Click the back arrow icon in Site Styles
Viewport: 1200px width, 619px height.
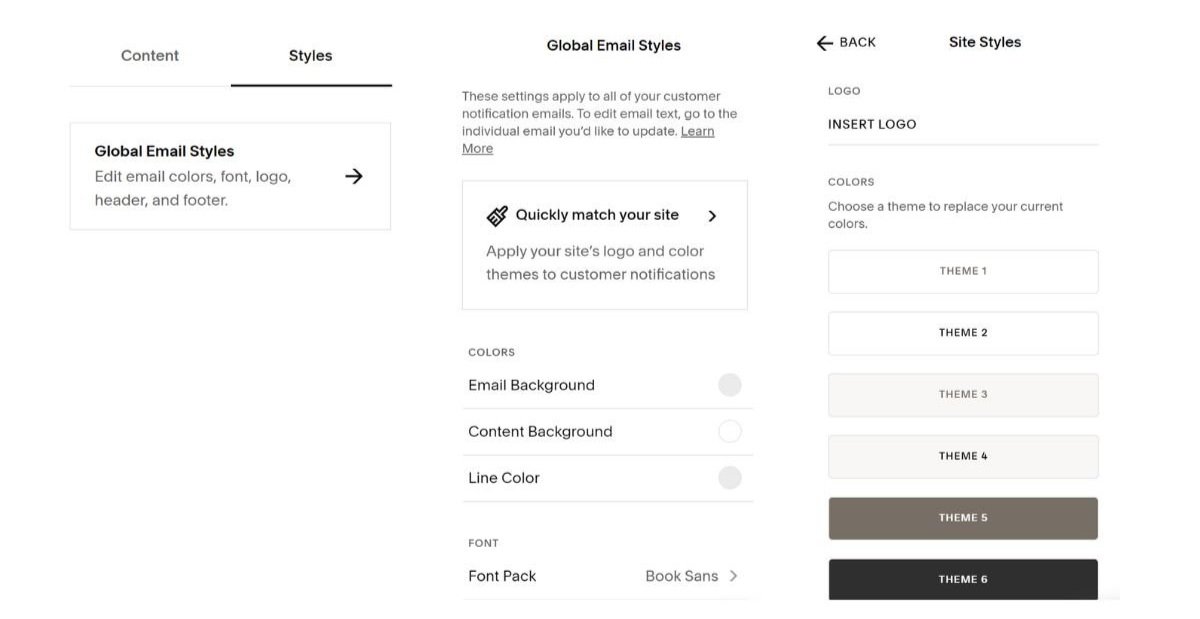click(822, 42)
